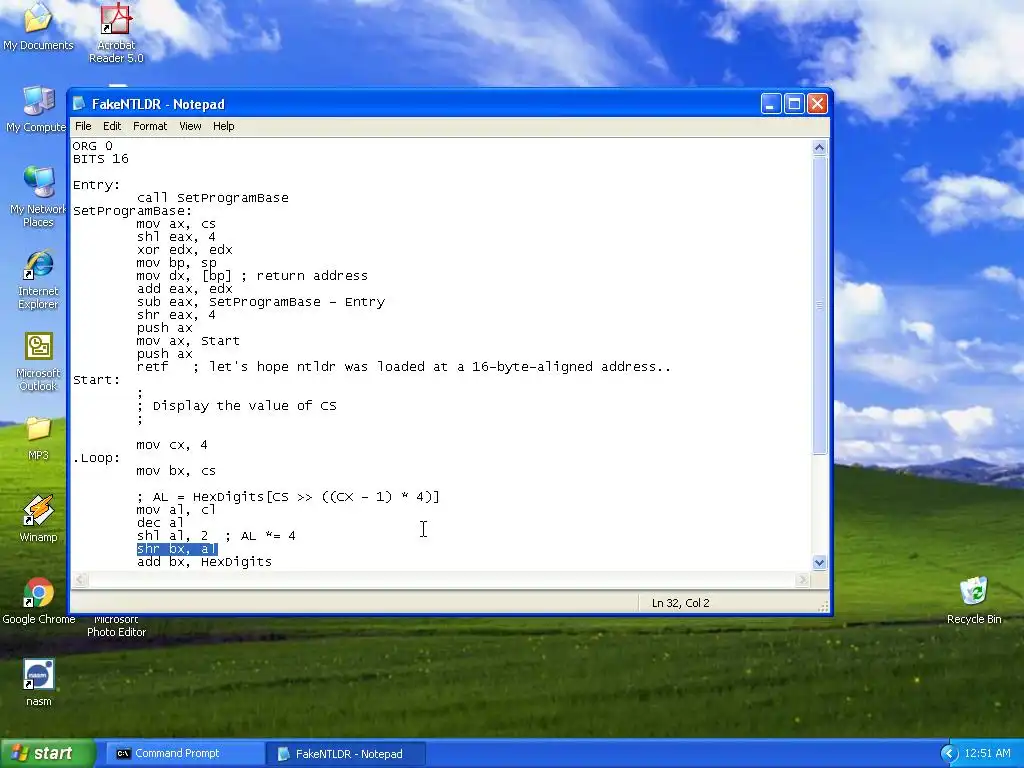
Task: Click the line 'mov ax, Start'
Action: 188,342
